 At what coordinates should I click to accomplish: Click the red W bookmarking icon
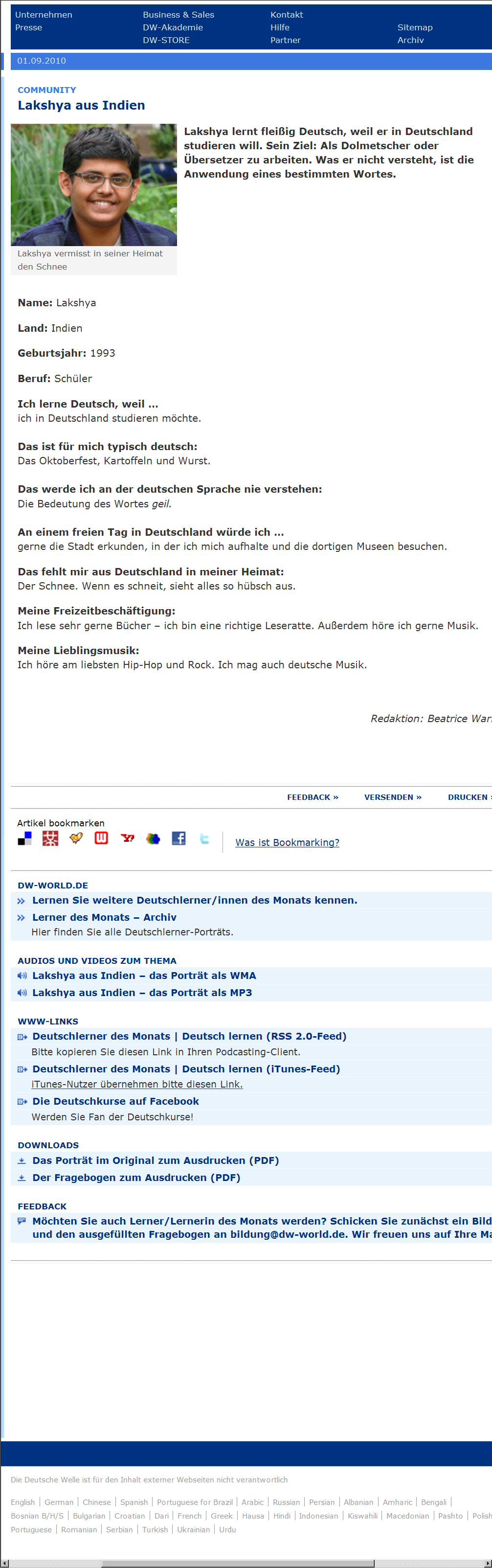click(x=102, y=838)
